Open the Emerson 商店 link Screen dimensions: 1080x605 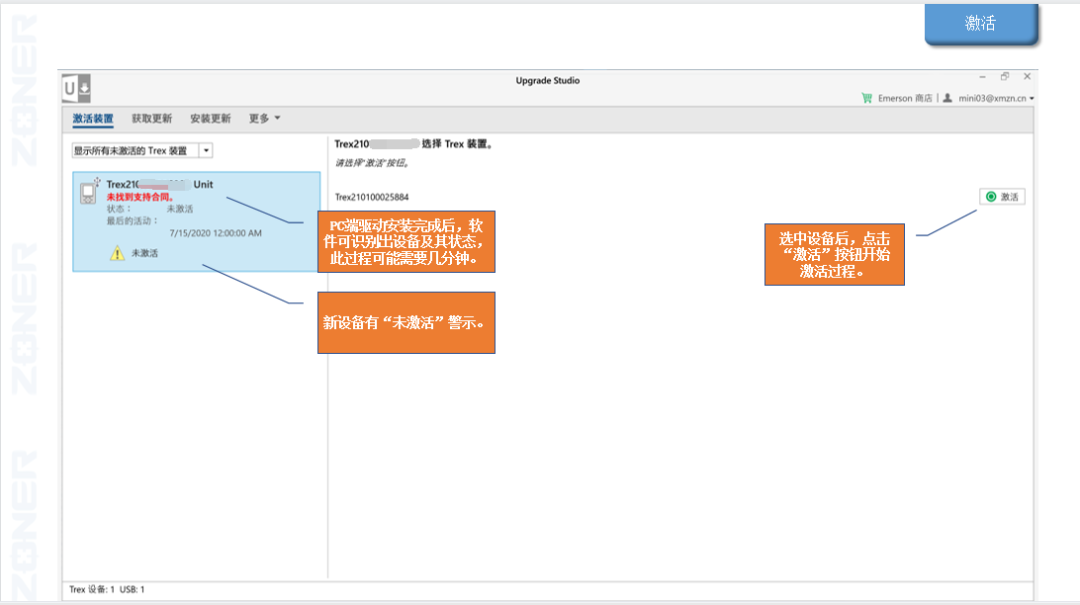[x=904, y=98]
